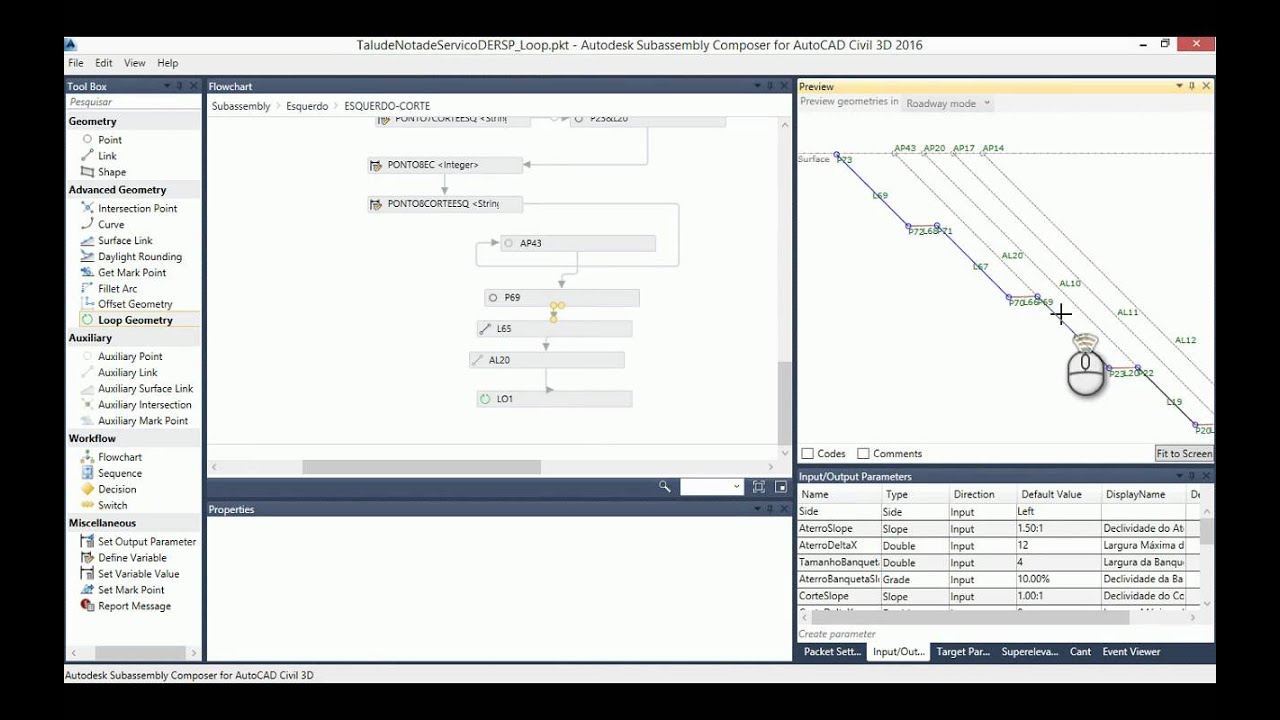Select the L65 link node
The height and width of the screenshot is (720, 1280).
[554, 329]
